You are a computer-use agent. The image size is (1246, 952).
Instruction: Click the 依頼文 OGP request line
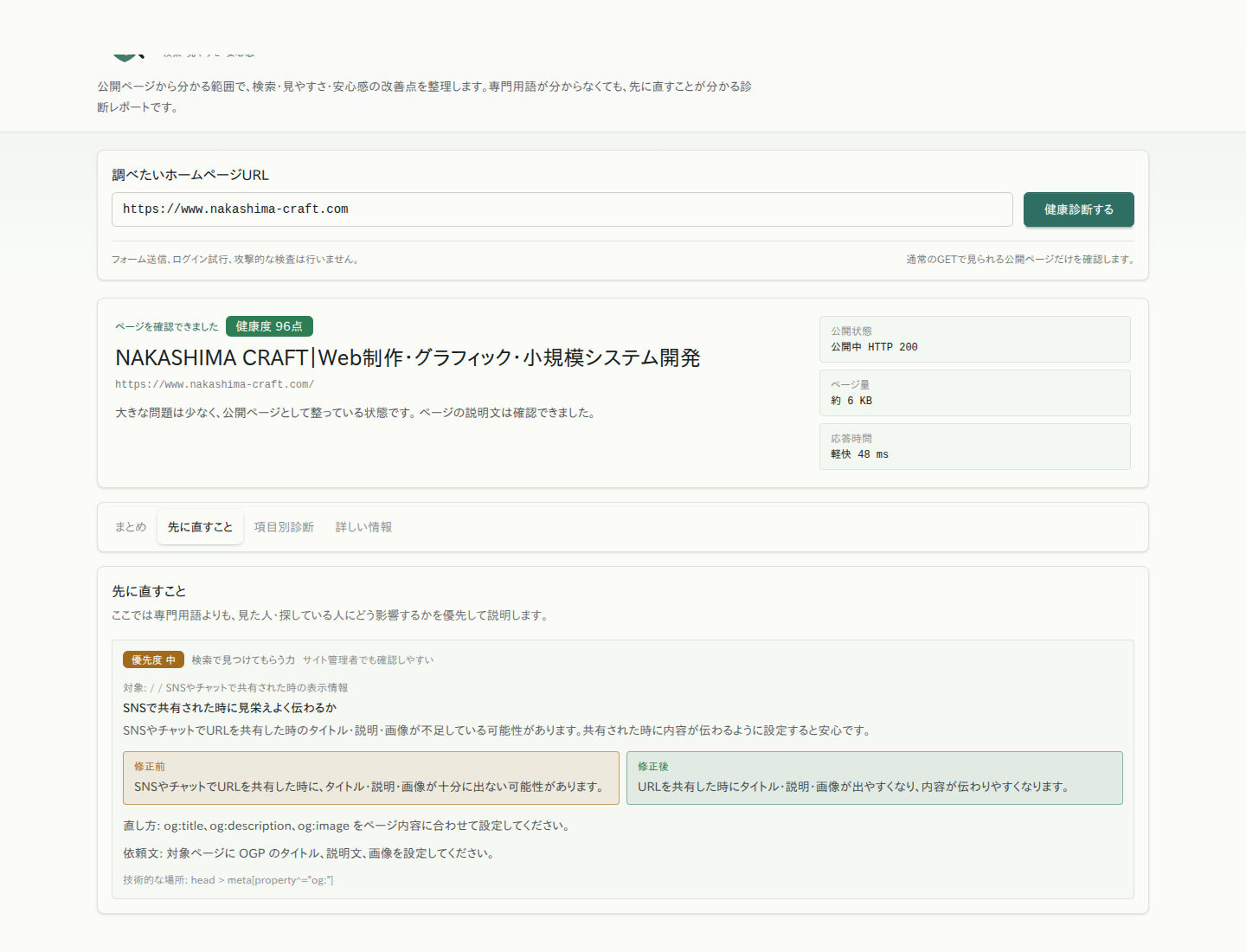(x=311, y=853)
